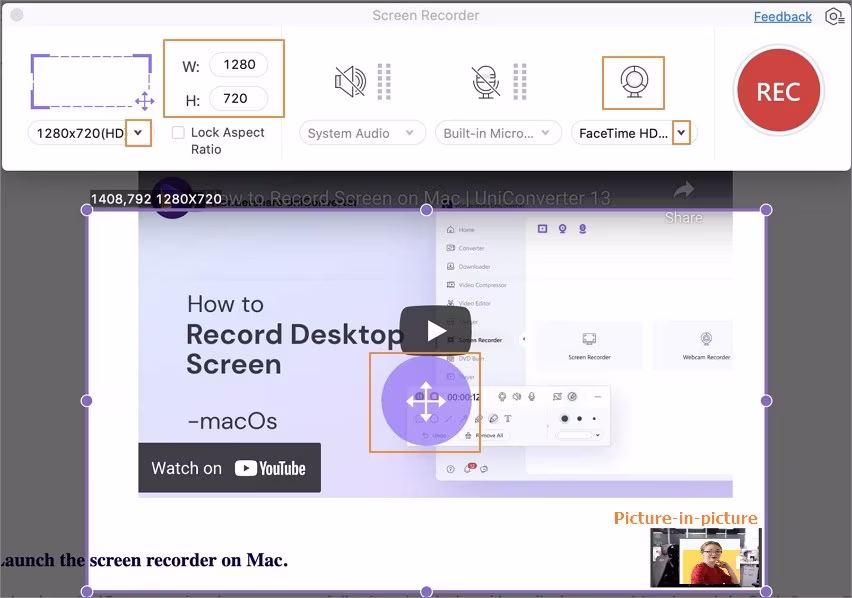The width and height of the screenshot is (852, 598).
Task: Click the picture-in-picture webcam preview thumbnail
Action: (706, 557)
